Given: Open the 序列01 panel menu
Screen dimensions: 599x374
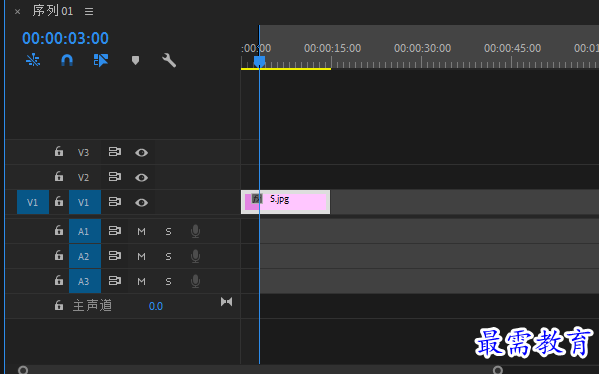Looking at the screenshot, I should pyautogui.click(x=89, y=11).
